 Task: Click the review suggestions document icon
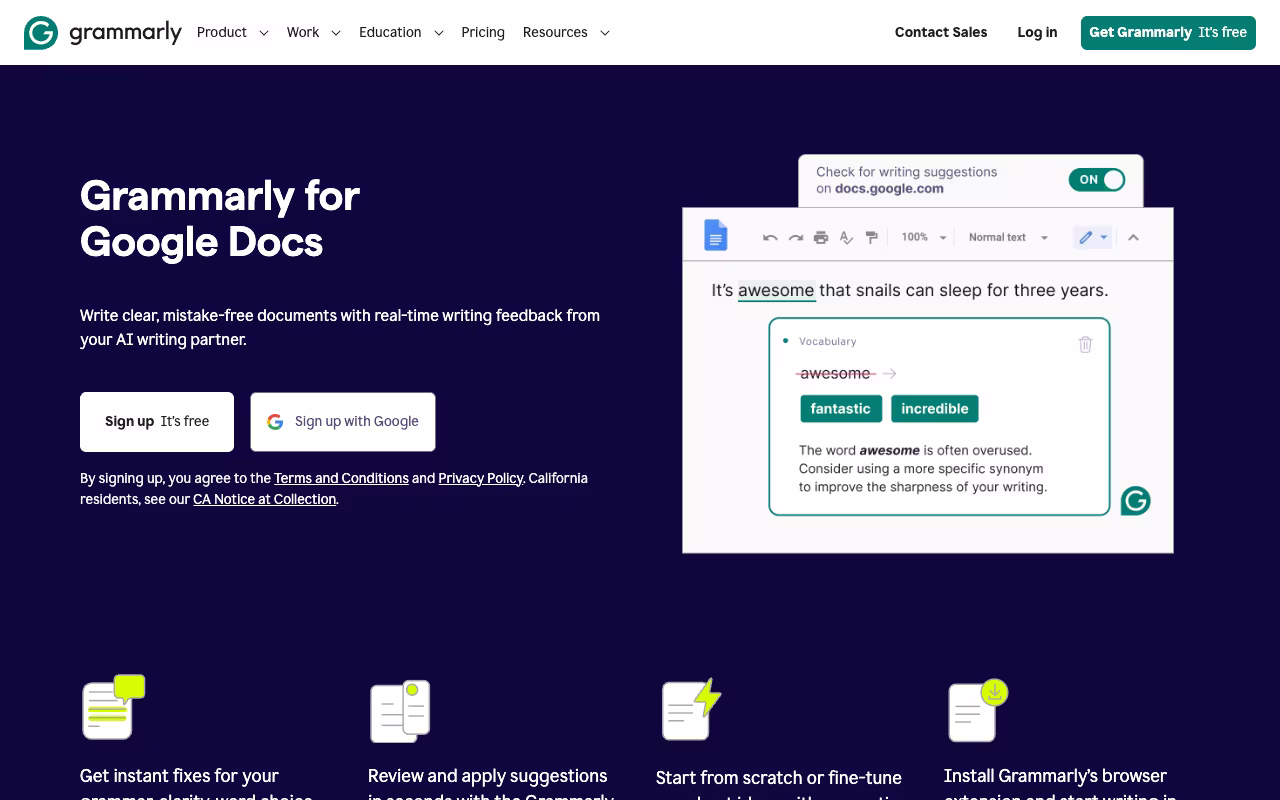[x=400, y=711]
